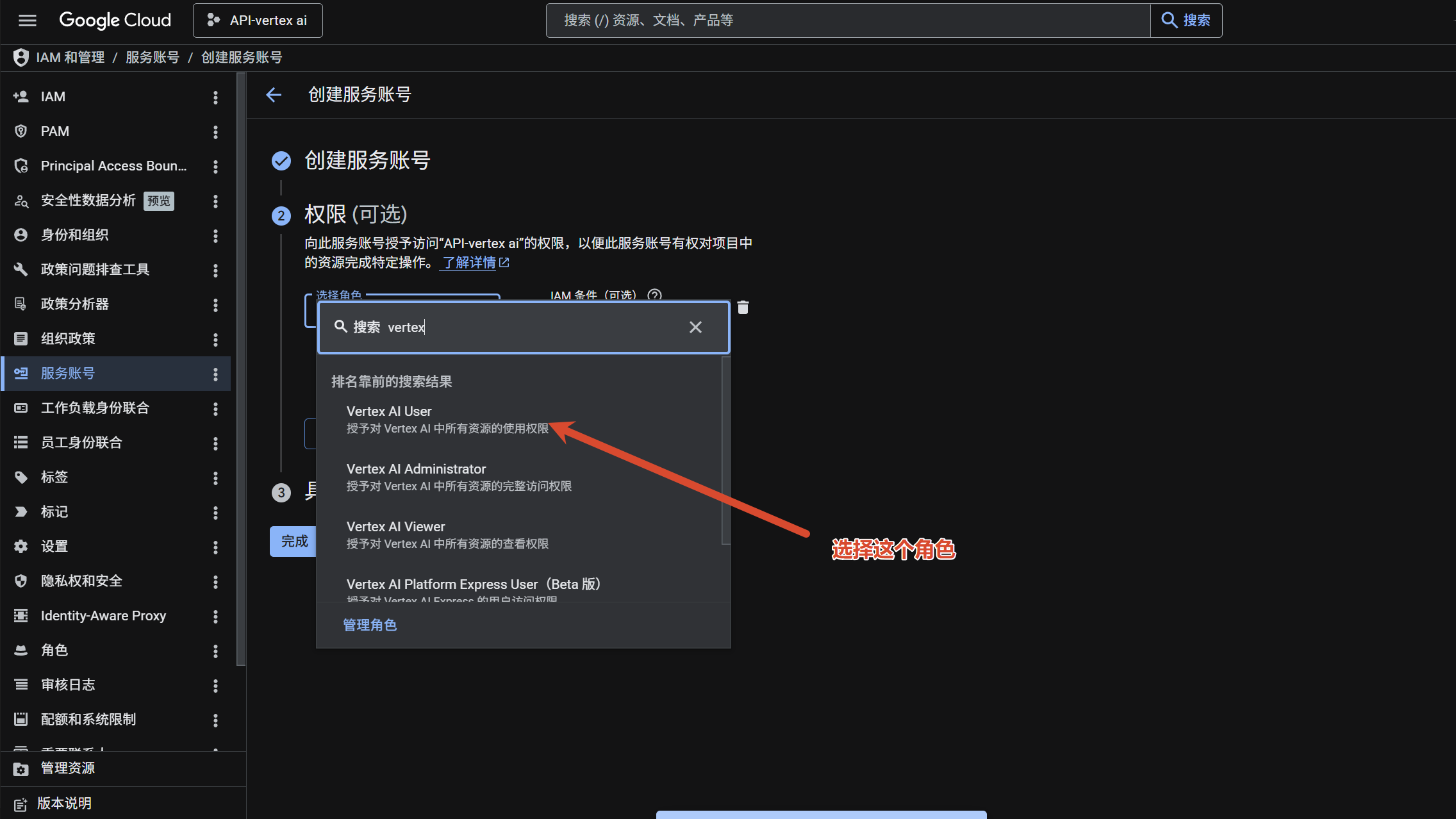The height and width of the screenshot is (819, 1456).
Task: Open the main hamburger navigation menu
Action: point(27,21)
